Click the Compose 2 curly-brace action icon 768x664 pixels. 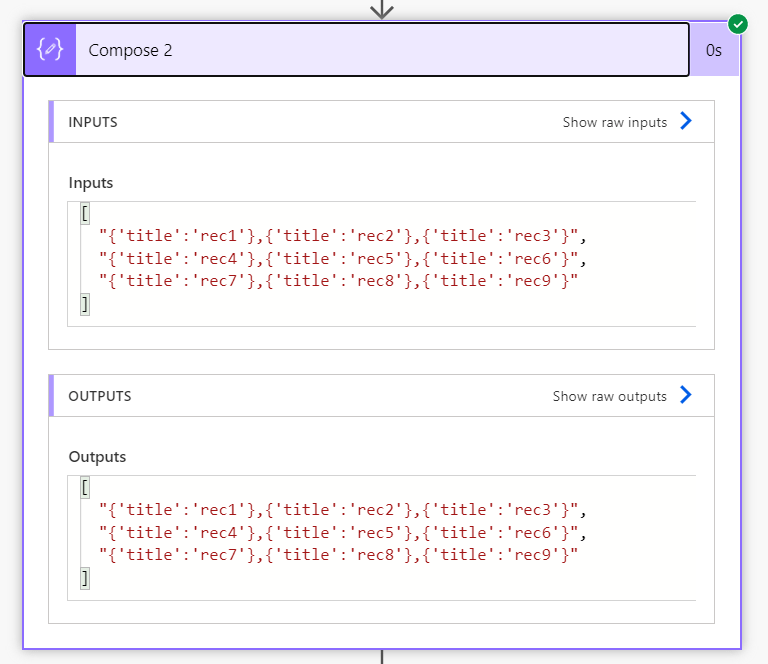pyautogui.click(x=50, y=49)
